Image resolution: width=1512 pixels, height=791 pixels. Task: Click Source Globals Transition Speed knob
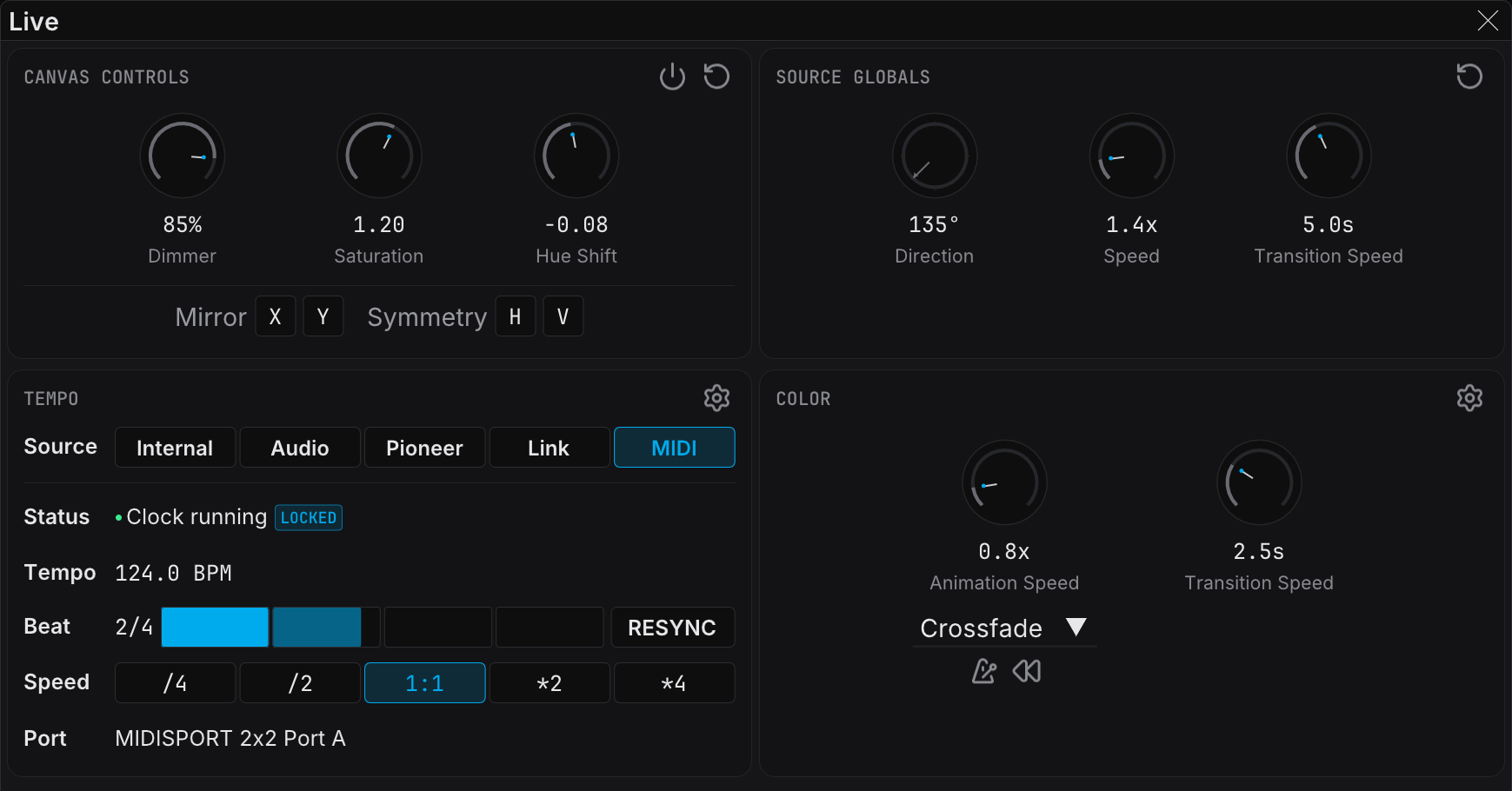(1329, 156)
